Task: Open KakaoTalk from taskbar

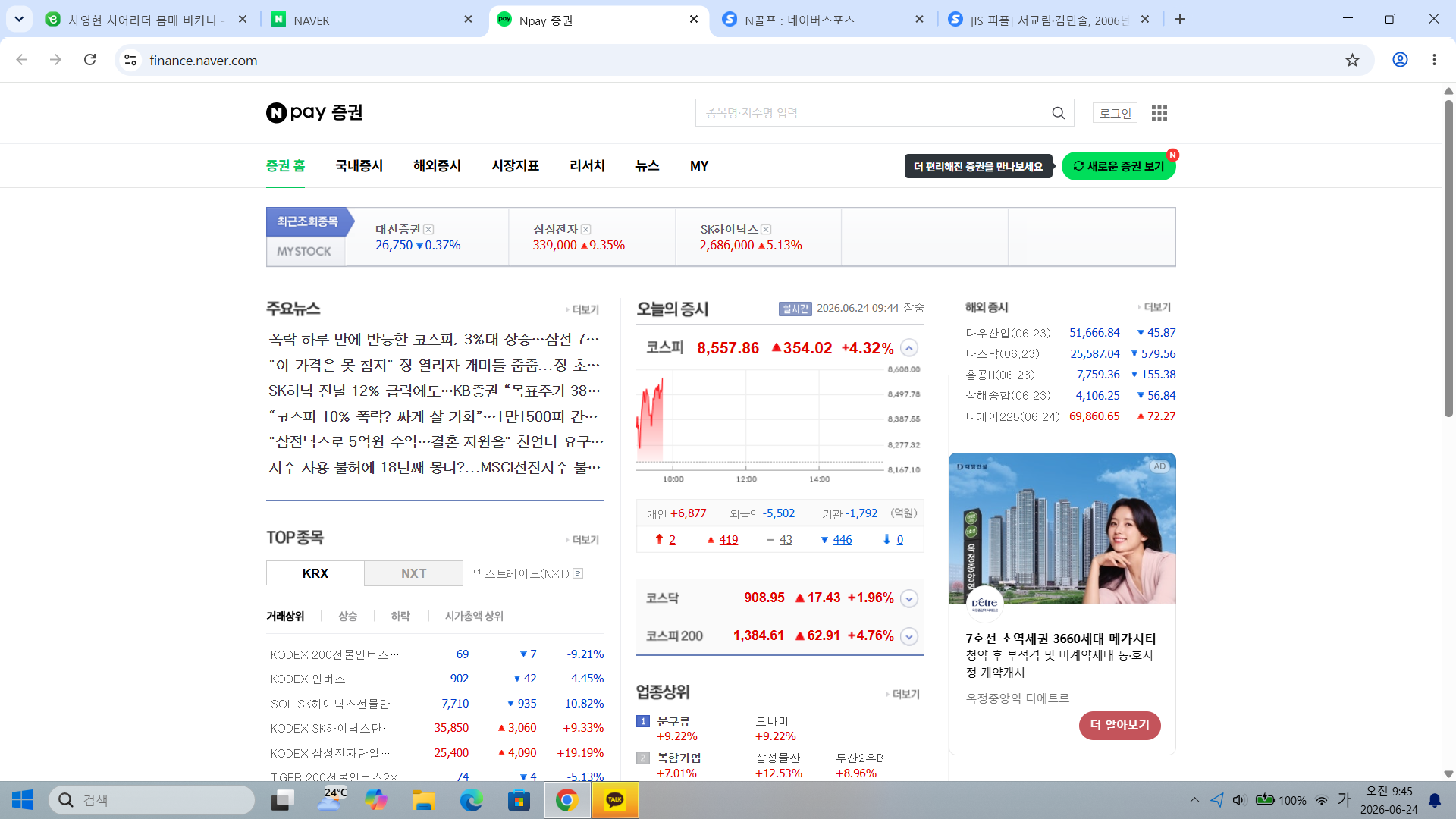Action: (615, 800)
